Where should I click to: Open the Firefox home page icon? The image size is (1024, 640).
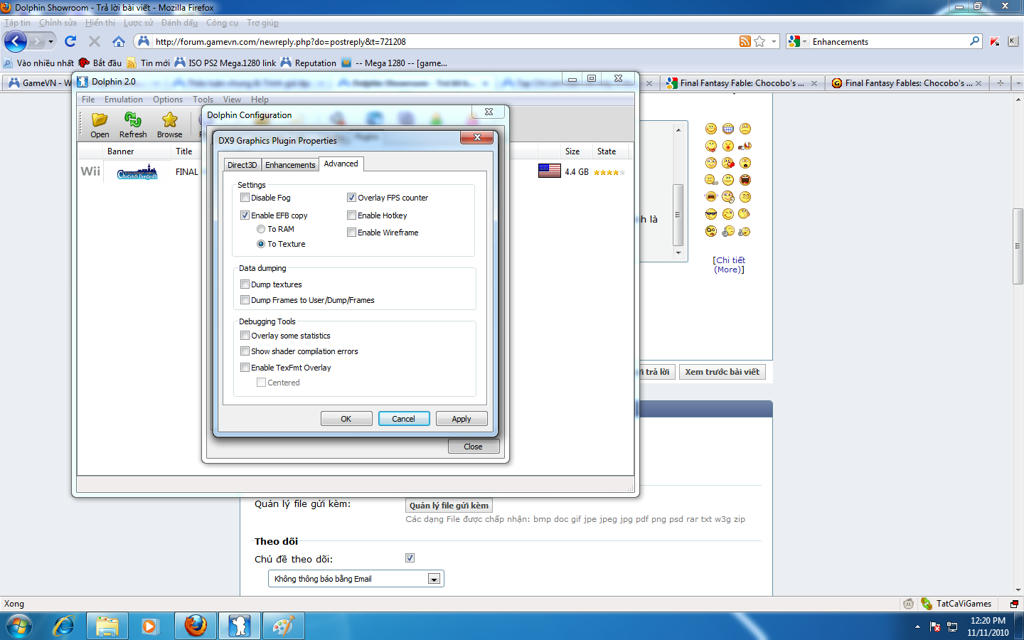[x=118, y=41]
